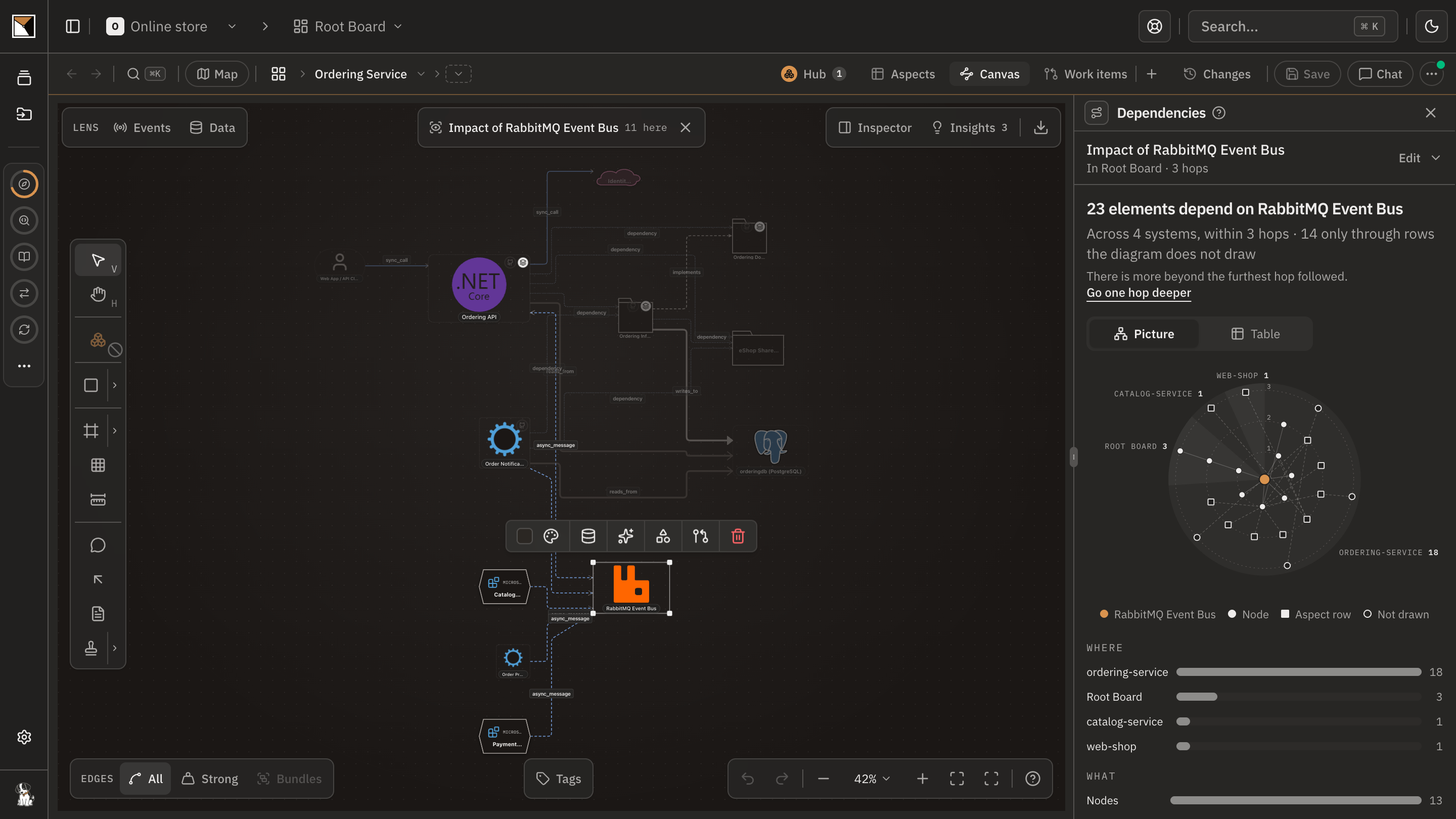This screenshot has width=1456, height=819.
Task: Switch edges filter to Strong
Action: click(210, 779)
